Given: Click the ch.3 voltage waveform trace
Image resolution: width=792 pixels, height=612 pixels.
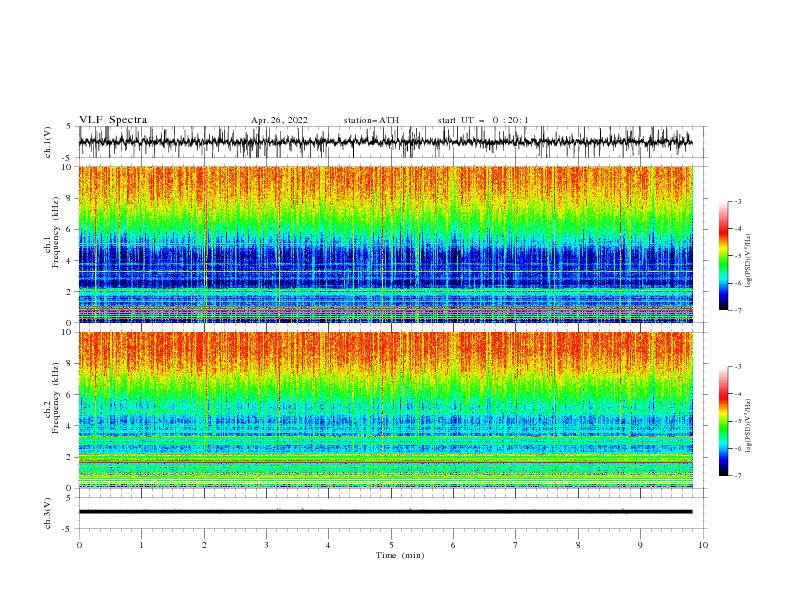Looking at the screenshot, I should coord(385,512).
